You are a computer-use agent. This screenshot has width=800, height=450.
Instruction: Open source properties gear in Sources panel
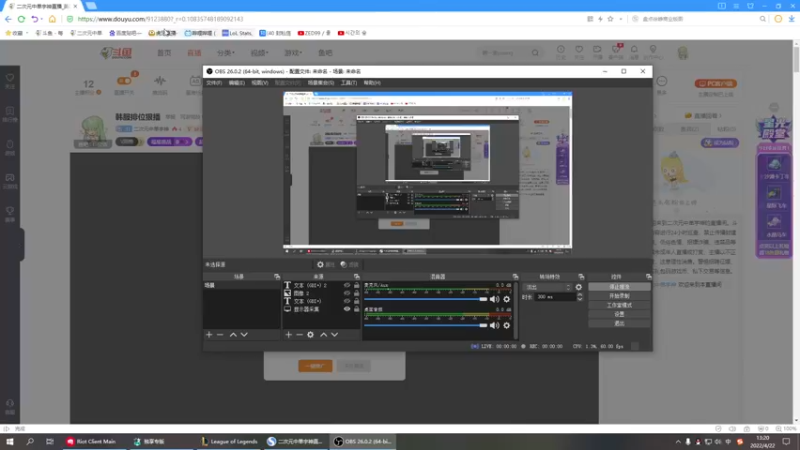(310, 335)
